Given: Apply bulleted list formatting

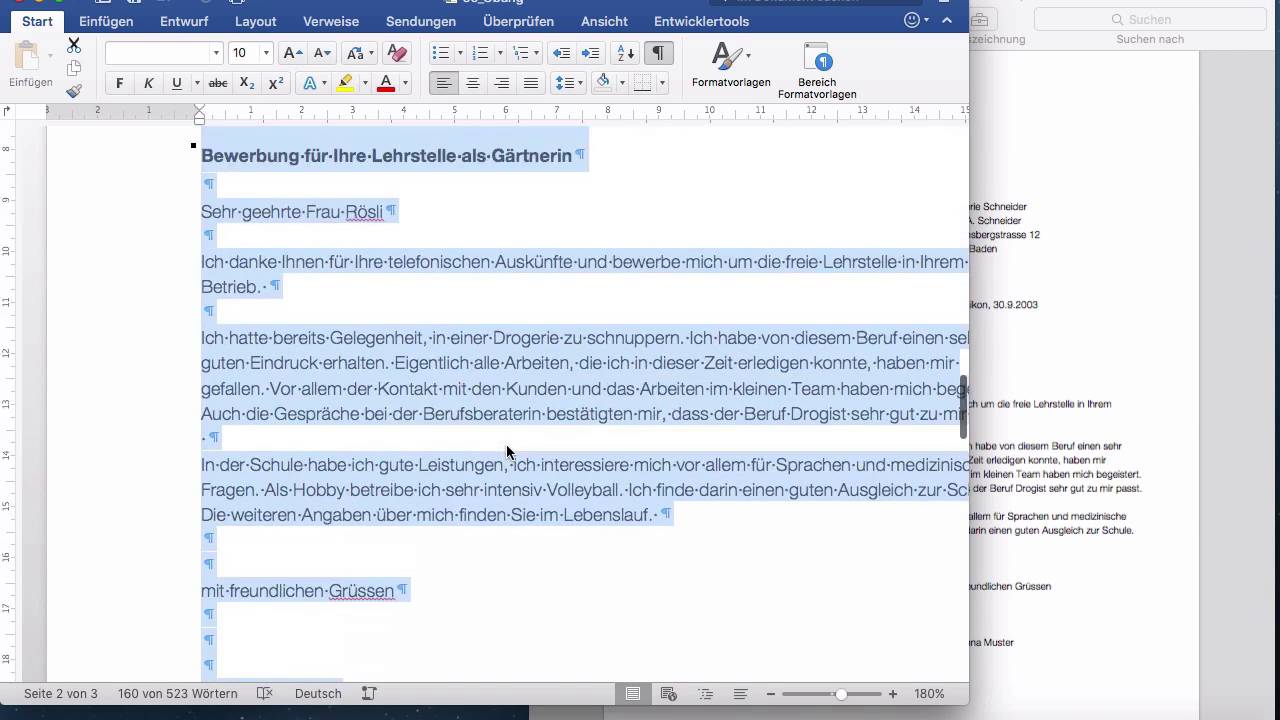Looking at the screenshot, I should coord(440,53).
